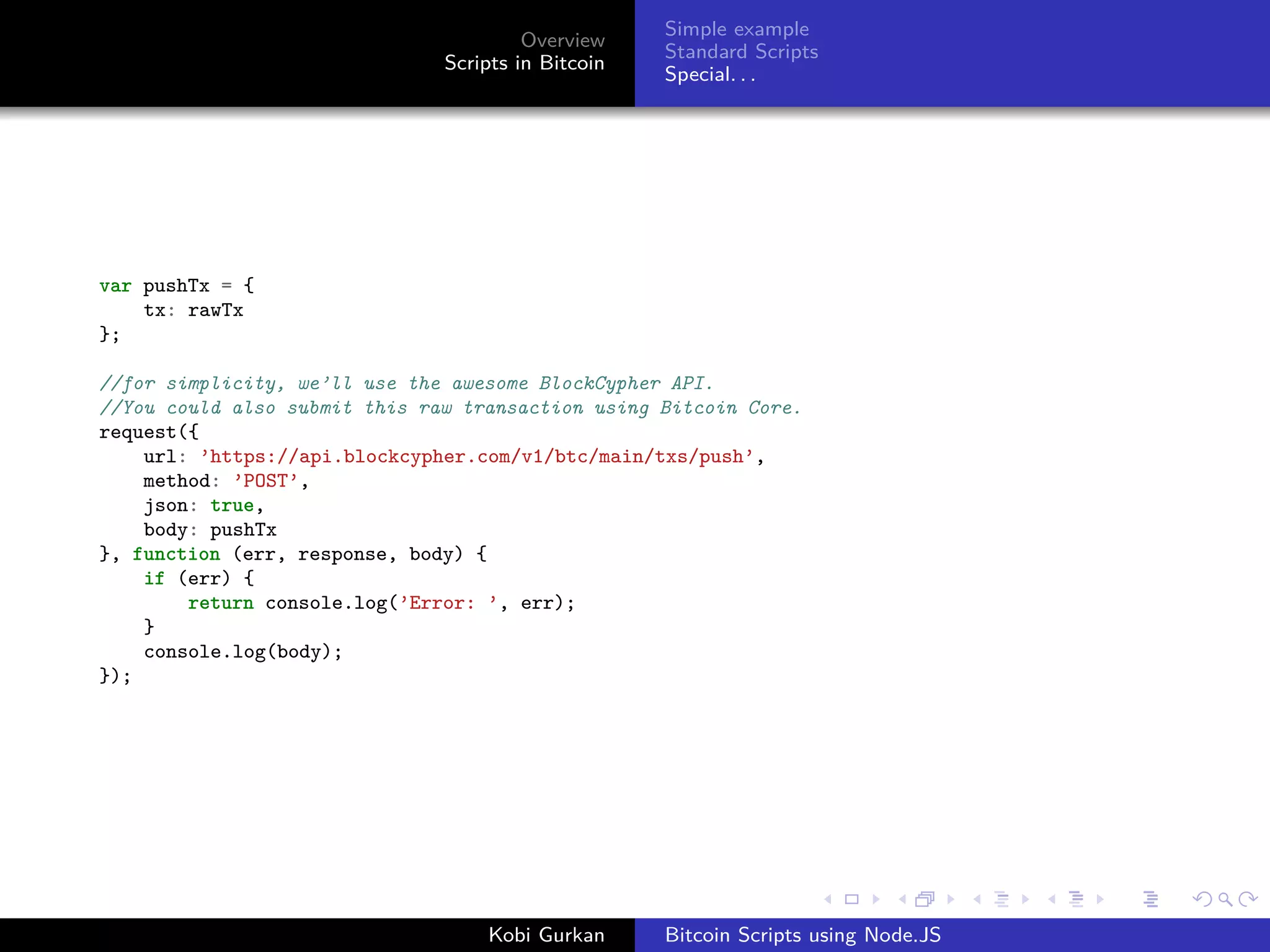Click the 'json: true,' line
The width and height of the screenshot is (1270, 952).
[203, 506]
